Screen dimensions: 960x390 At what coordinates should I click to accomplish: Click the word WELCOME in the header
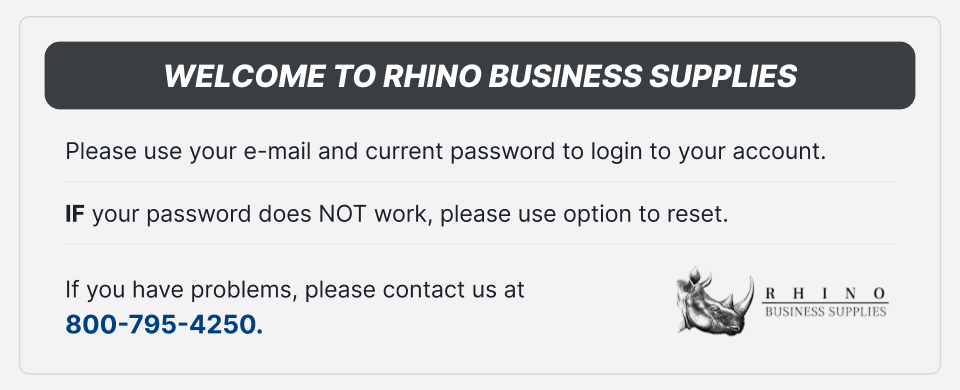(x=244, y=76)
